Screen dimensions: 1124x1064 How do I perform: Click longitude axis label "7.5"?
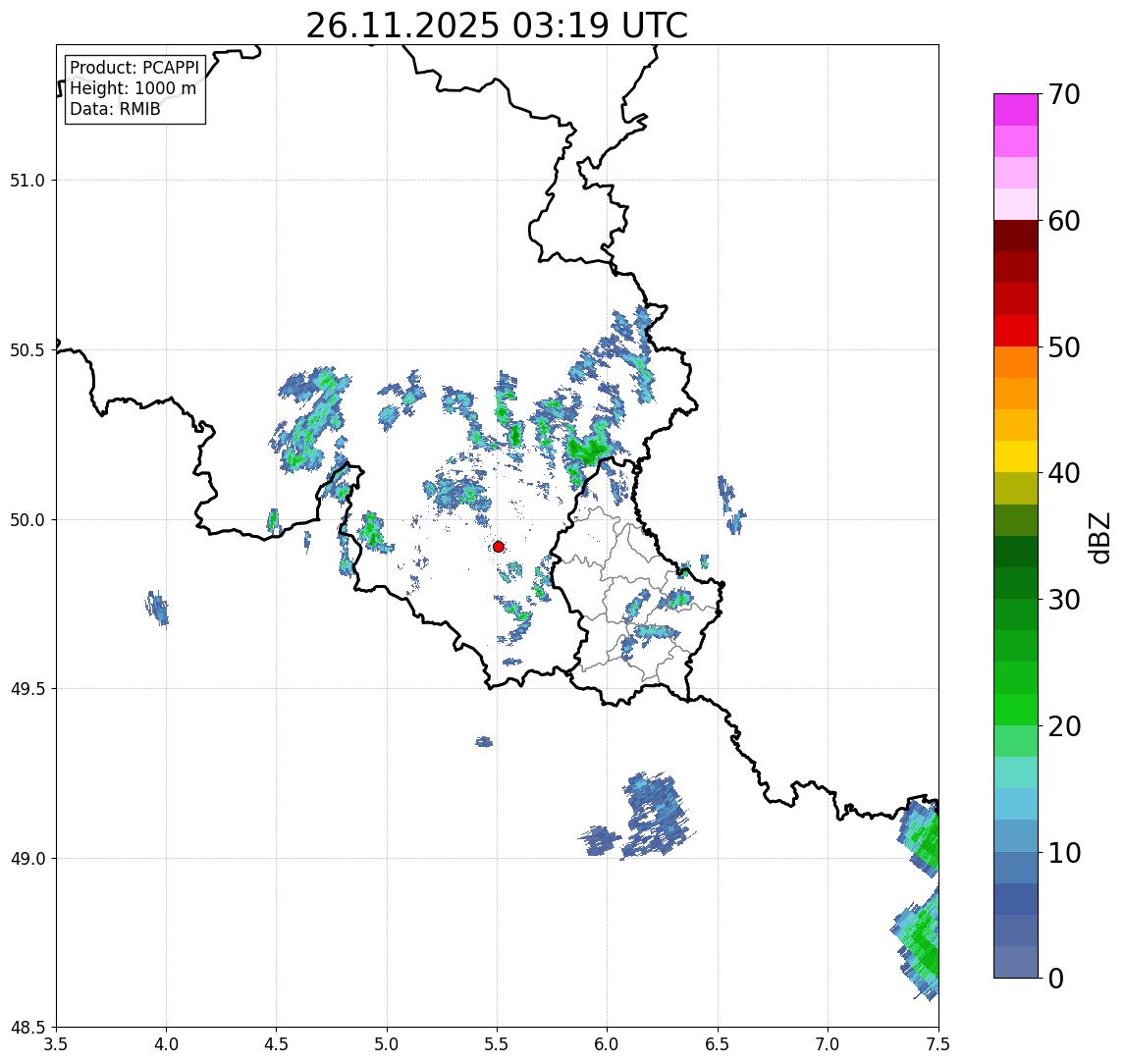(938, 1044)
